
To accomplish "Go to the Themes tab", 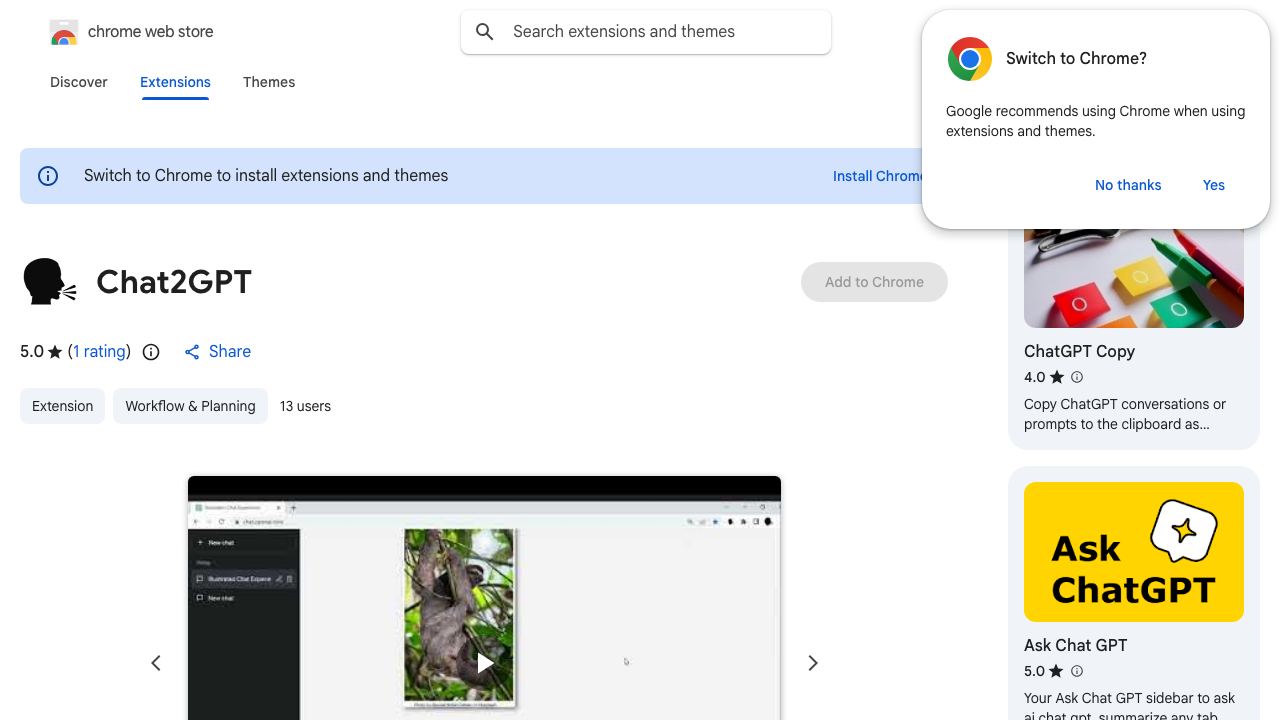I will 269,82.
